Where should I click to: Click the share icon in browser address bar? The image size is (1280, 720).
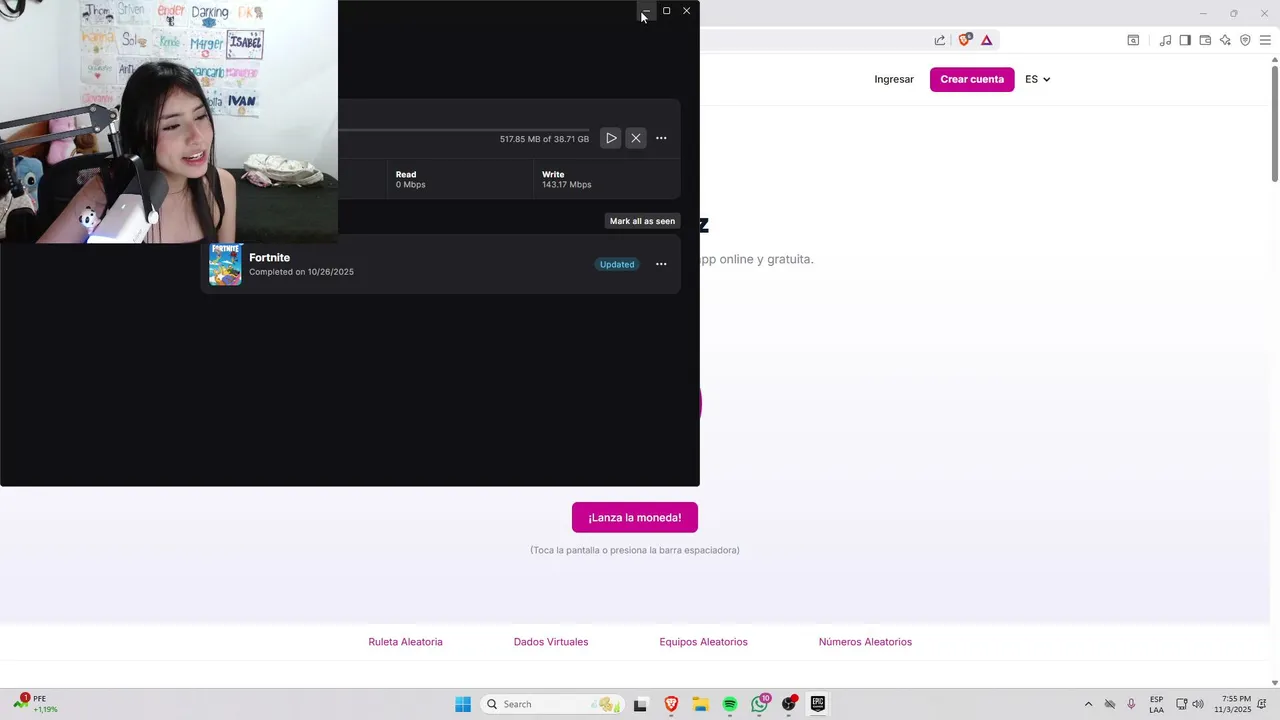[x=940, y=40]
